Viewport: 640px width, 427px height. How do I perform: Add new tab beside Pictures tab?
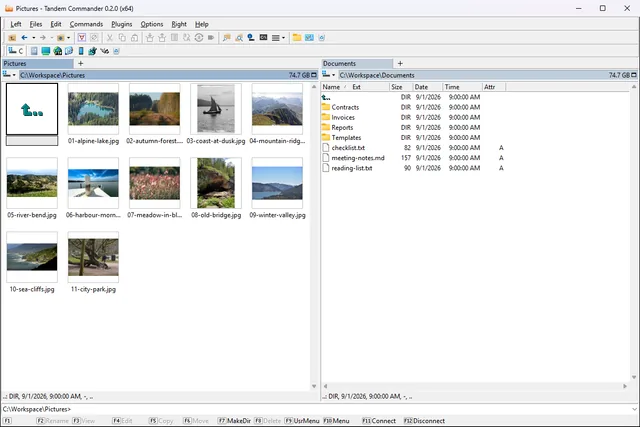[x=80, y=64]
